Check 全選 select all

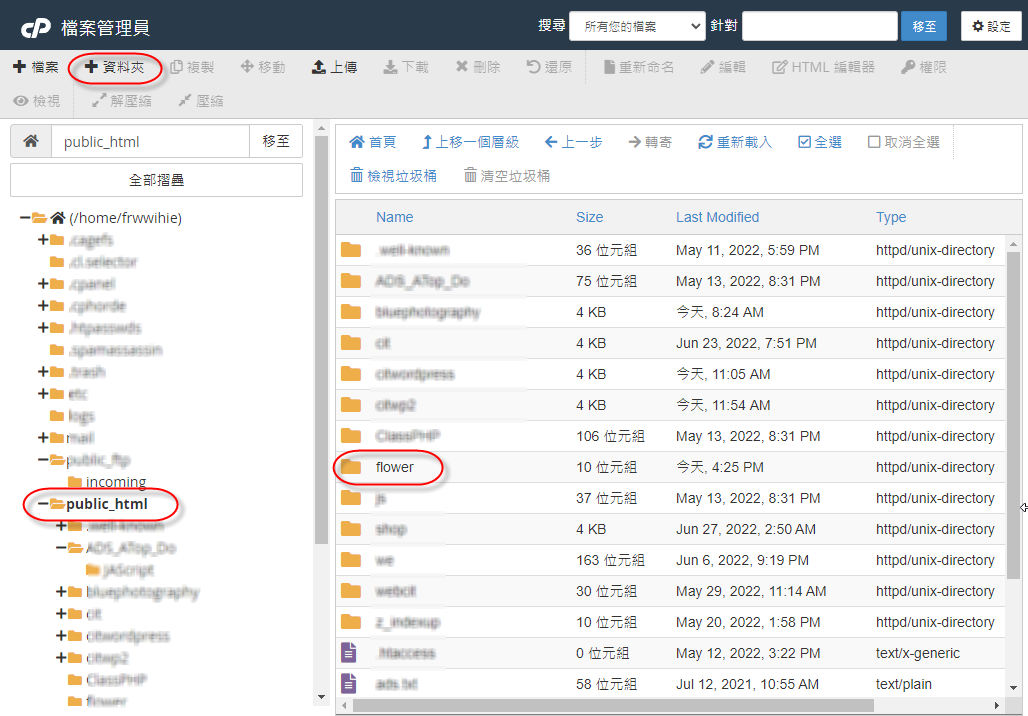click(805, 142)
